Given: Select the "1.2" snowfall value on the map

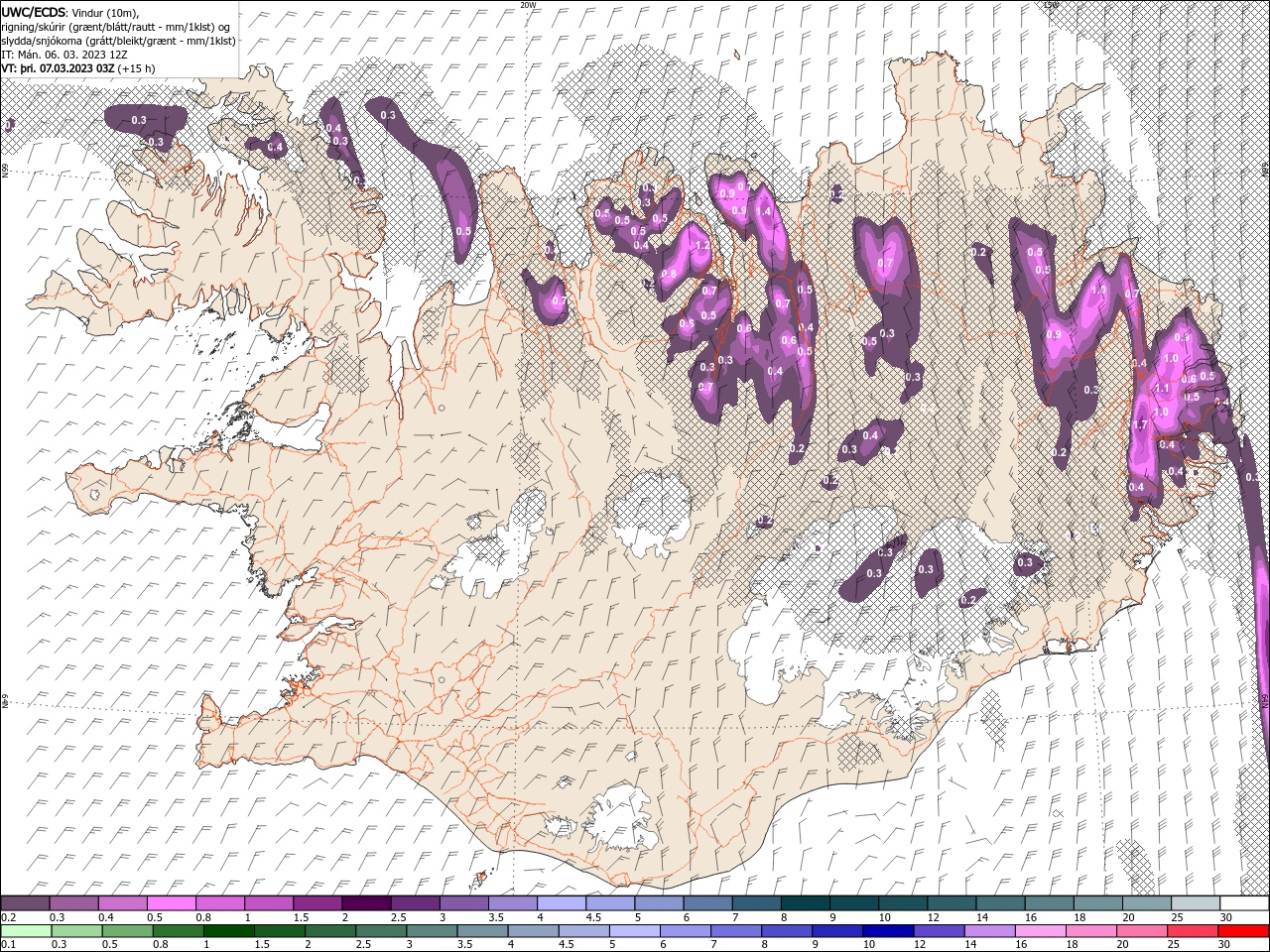Looking at the screenshot, I should pyautogui.click(x=701, y=245).
